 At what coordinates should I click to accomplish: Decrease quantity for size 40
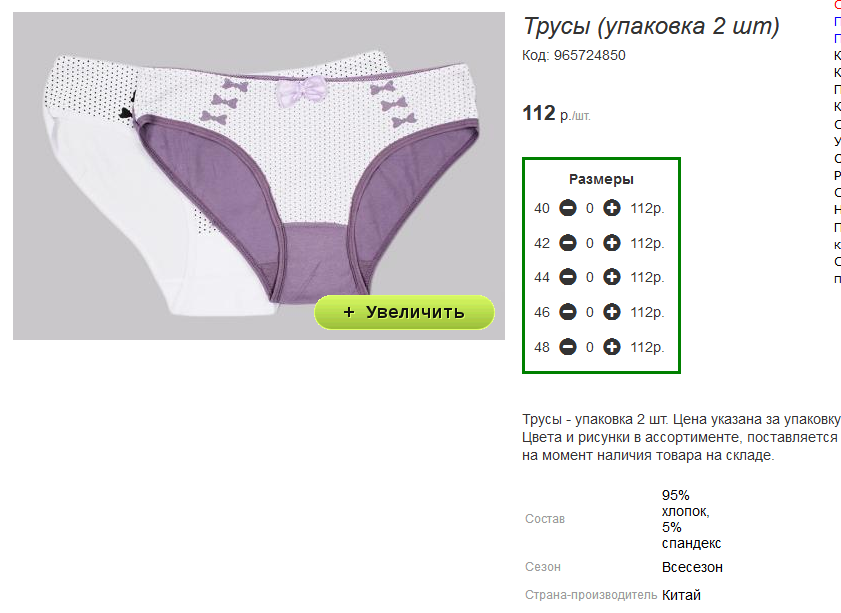pyautogui.click(x=567, y=208)
